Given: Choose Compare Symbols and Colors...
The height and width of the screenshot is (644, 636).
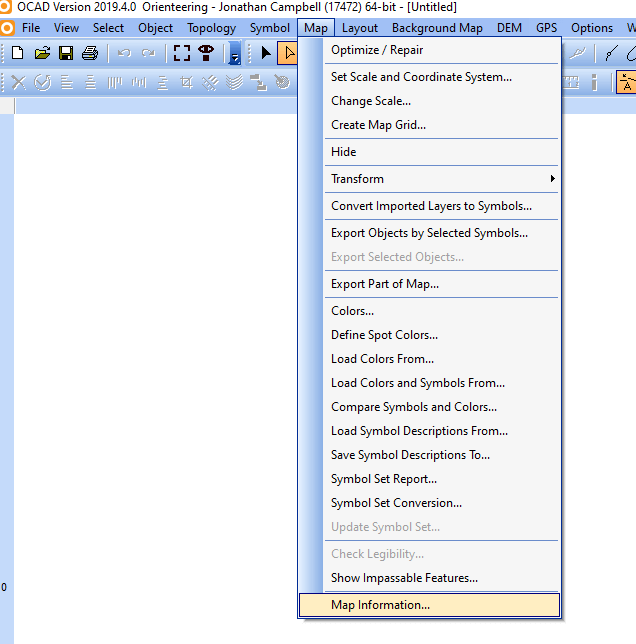Looking at the screenshot, I should pos(429,407).
